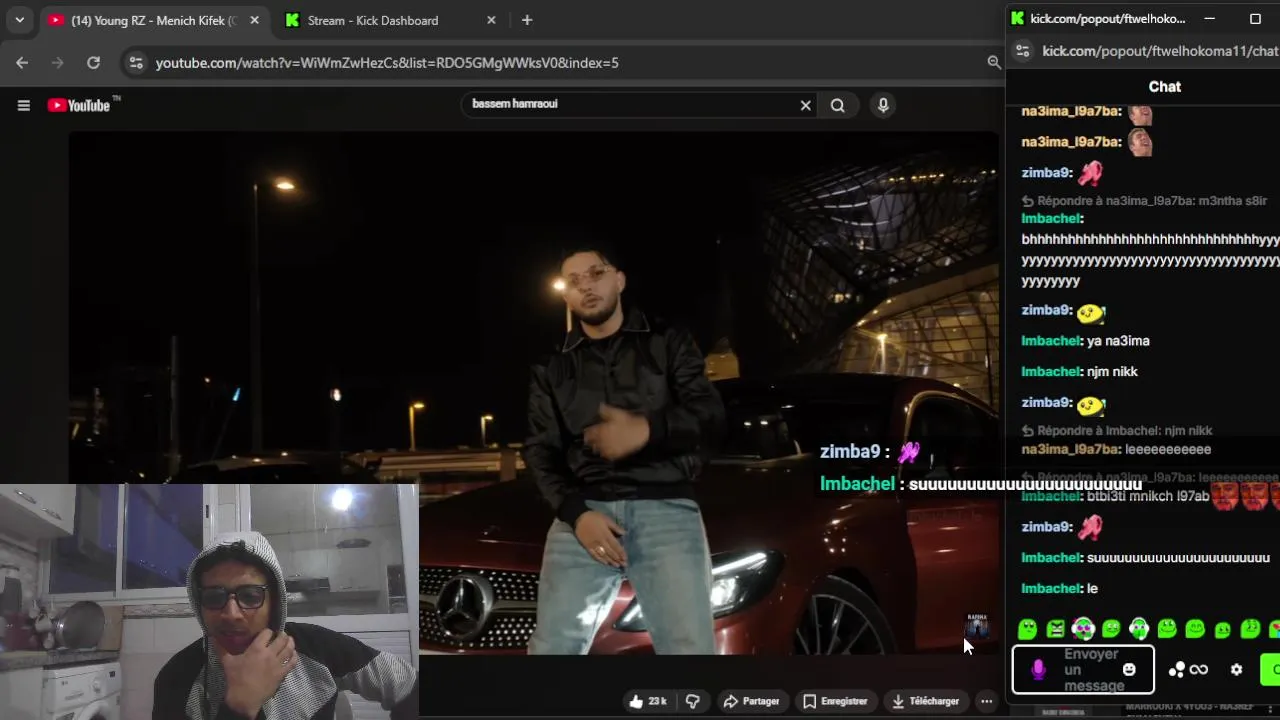Image resolution: width=1280 pixels, height=720 pixels.
Task: Open site information icon in YouTube address bar
Action: click(137, 62)
